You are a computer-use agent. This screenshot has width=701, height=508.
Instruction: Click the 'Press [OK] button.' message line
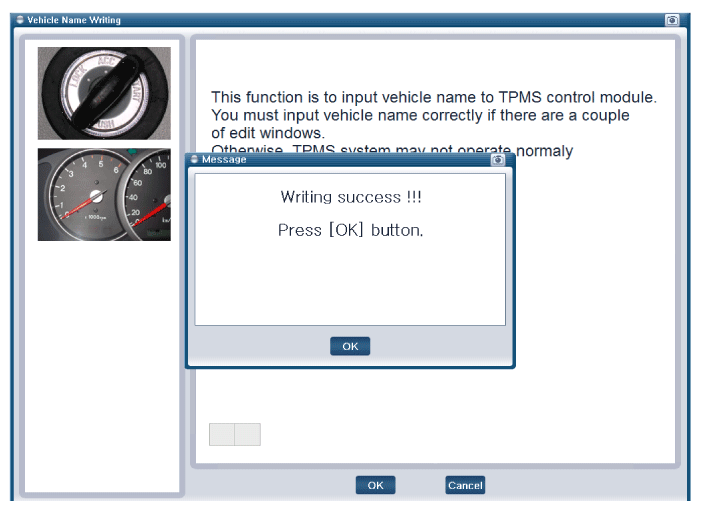(x=350, y=230)
